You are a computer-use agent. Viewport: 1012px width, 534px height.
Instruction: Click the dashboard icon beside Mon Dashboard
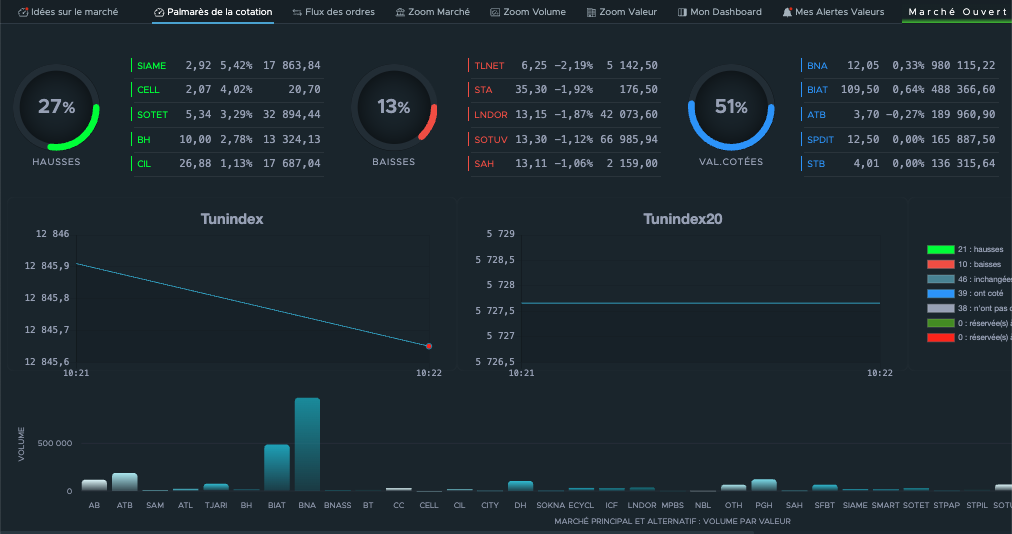point(682,12)
